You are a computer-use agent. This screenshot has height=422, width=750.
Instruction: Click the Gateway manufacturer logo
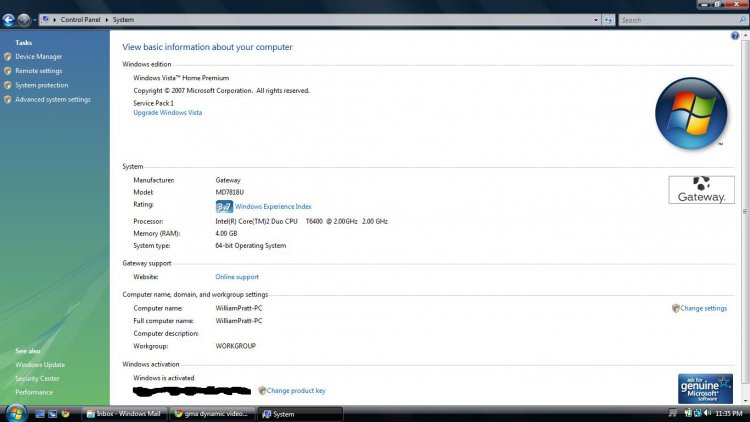point(701,189)
